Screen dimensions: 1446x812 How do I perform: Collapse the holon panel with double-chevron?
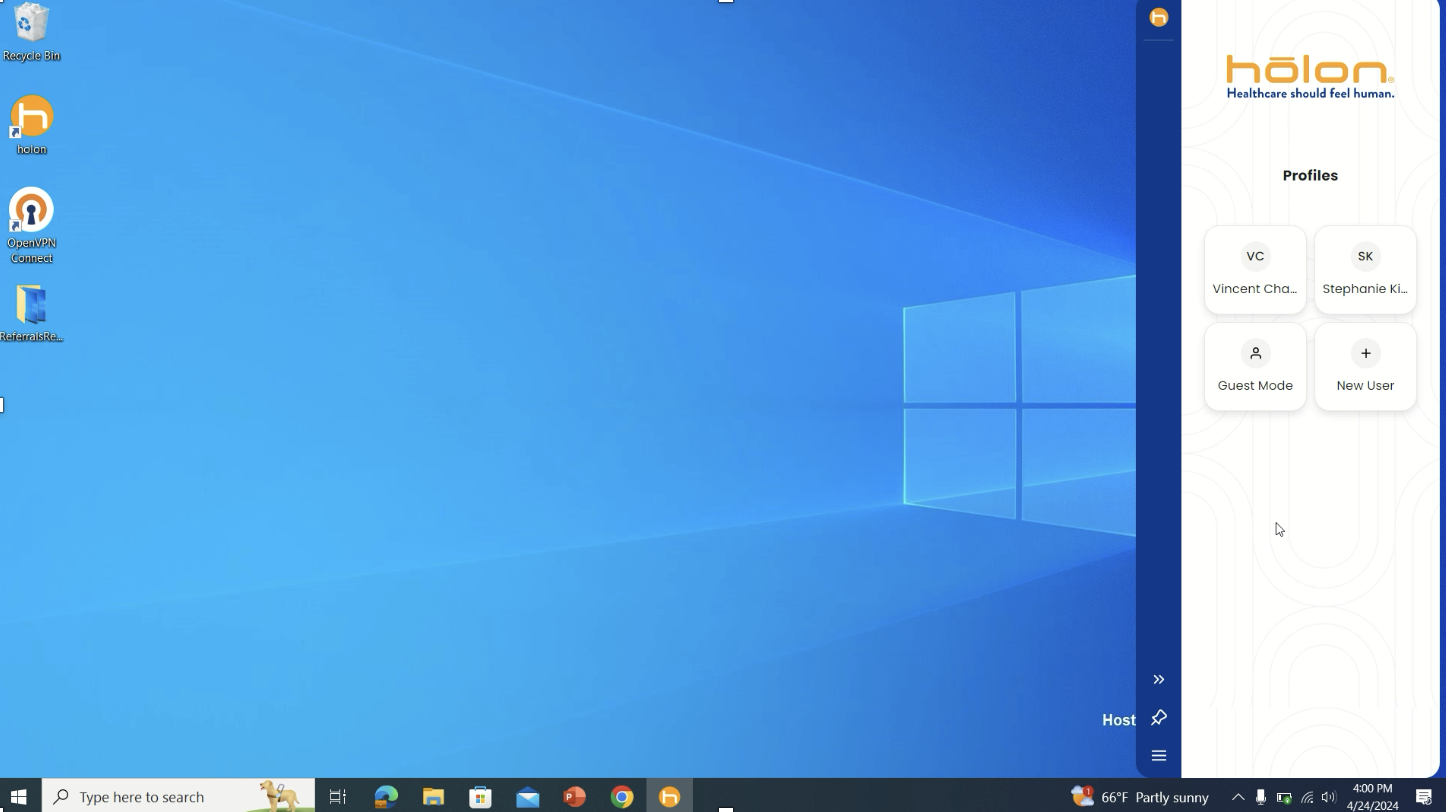pos(1159,679)
